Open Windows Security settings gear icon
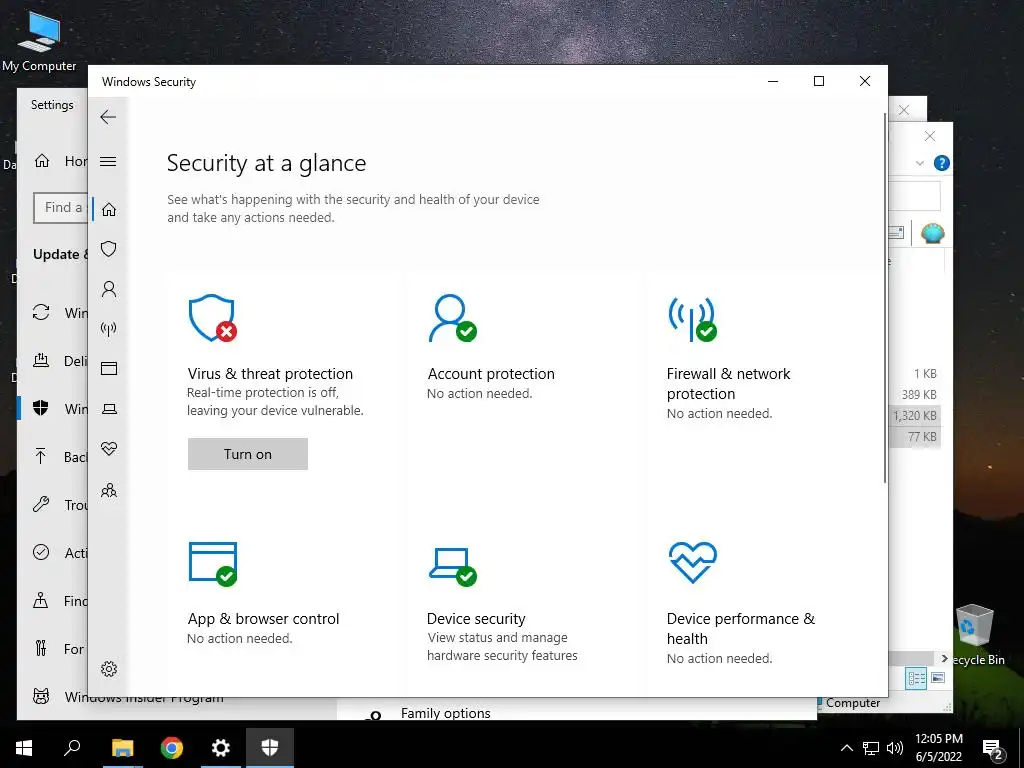Screen dimensions: 1024x768 point(109,669)
